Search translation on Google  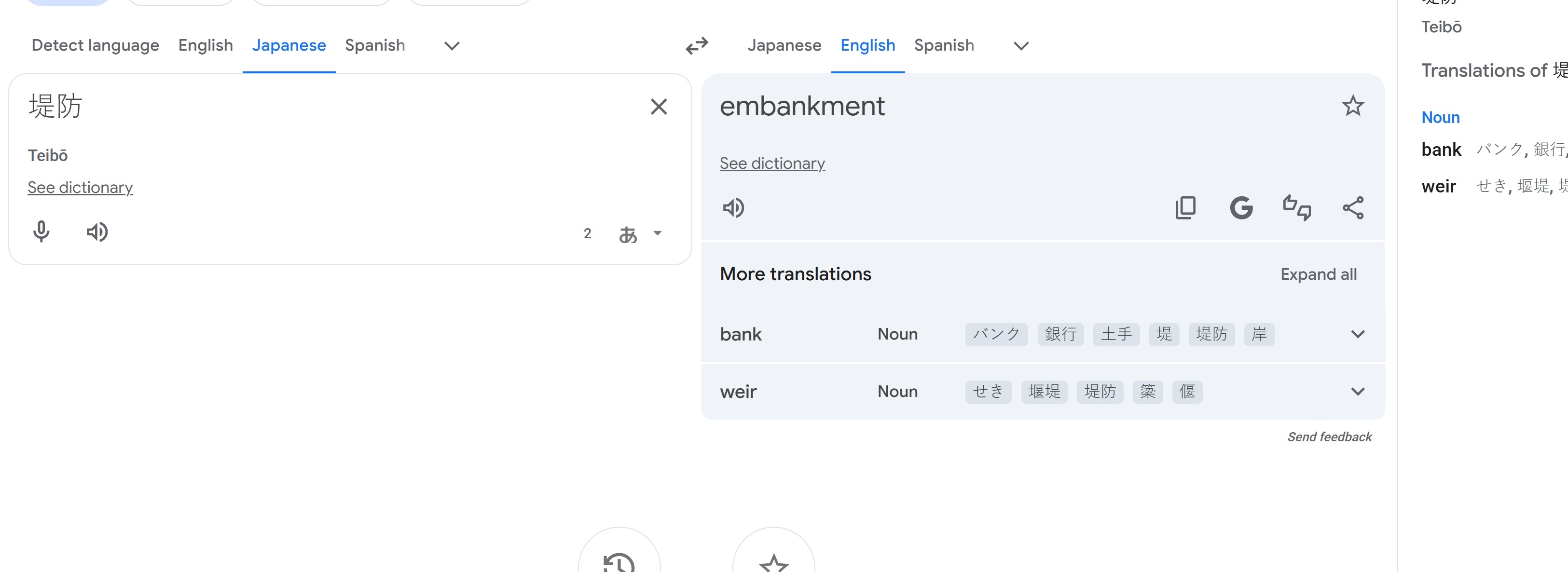[1241, 208]
